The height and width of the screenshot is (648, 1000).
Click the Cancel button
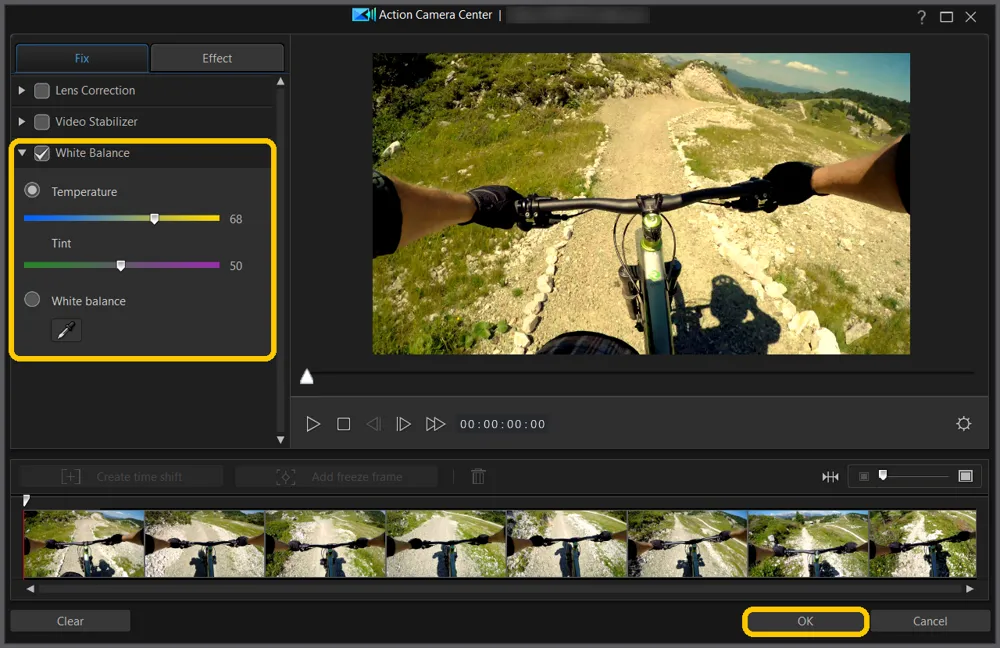(x=930, y=621)
